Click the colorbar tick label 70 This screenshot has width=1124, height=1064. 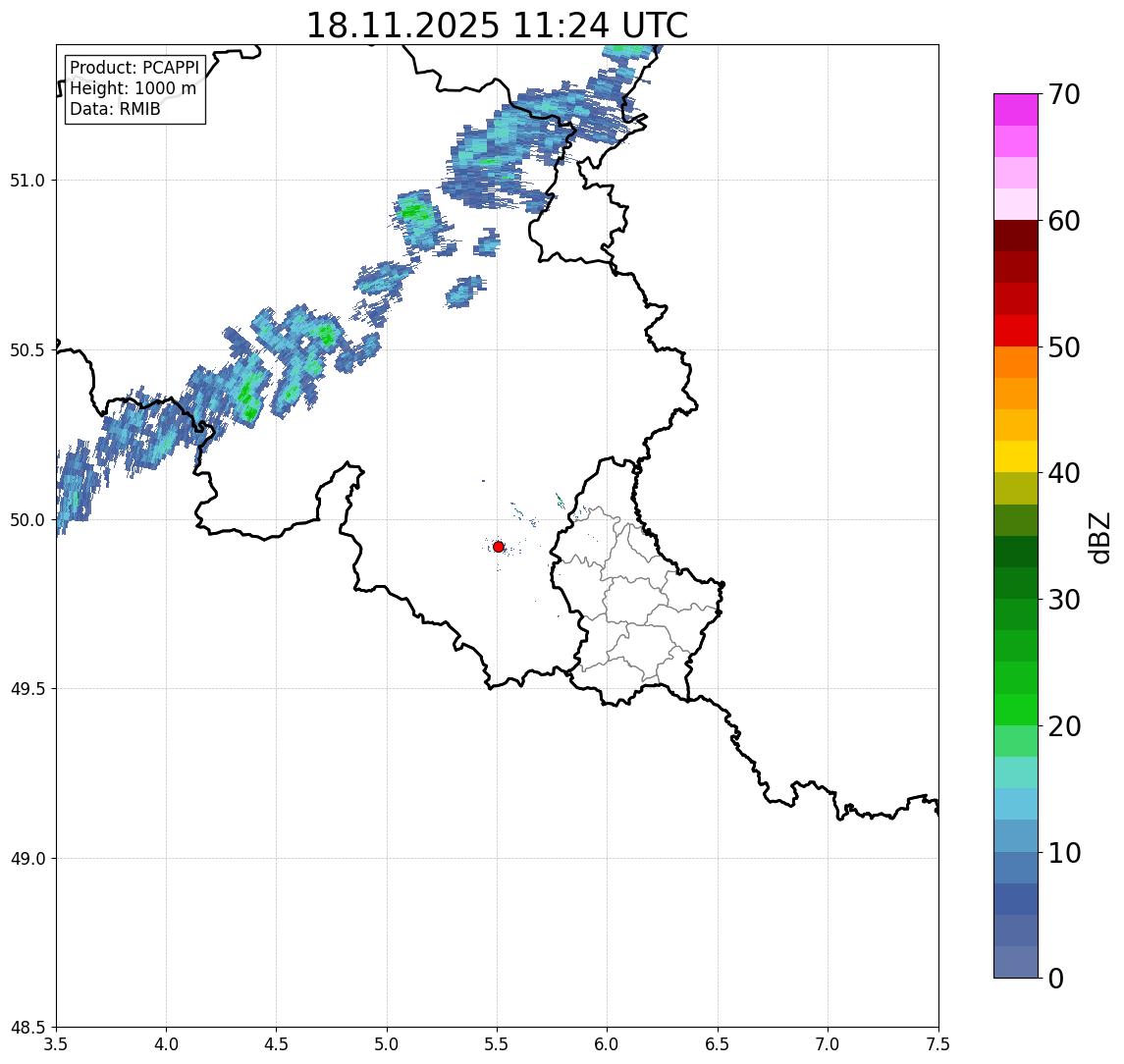[x=1064, y=94]
